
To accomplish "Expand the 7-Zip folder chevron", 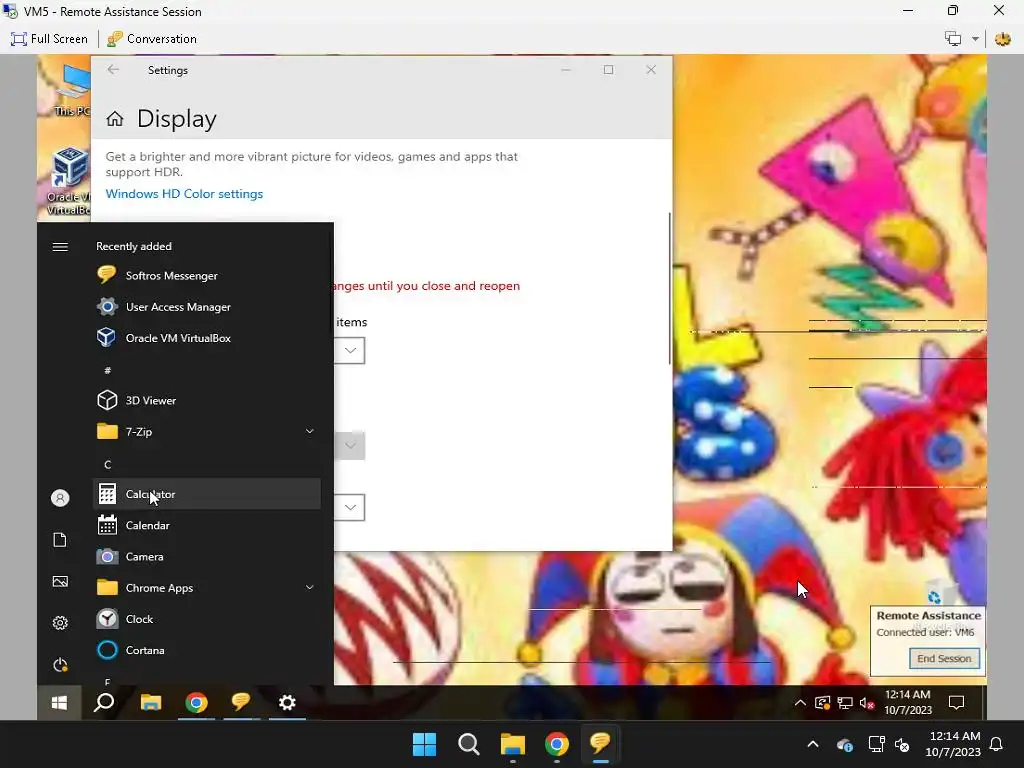I will coord(310,431).
